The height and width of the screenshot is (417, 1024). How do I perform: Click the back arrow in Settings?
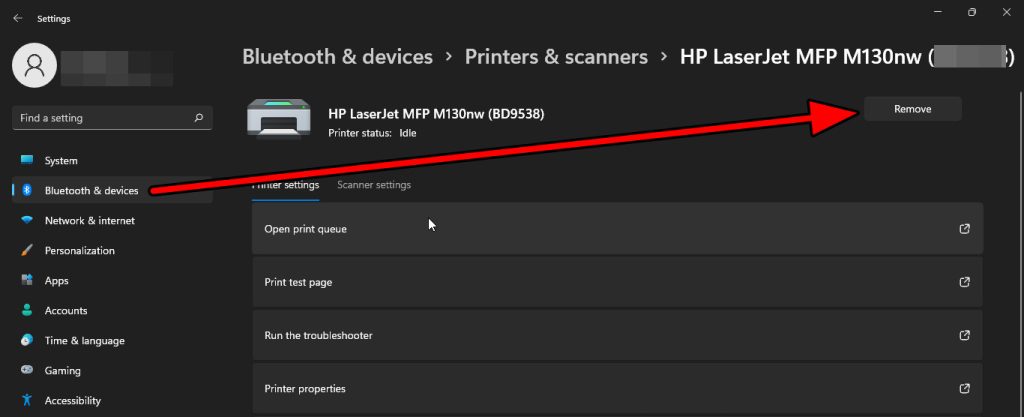(x=18, y=19)
